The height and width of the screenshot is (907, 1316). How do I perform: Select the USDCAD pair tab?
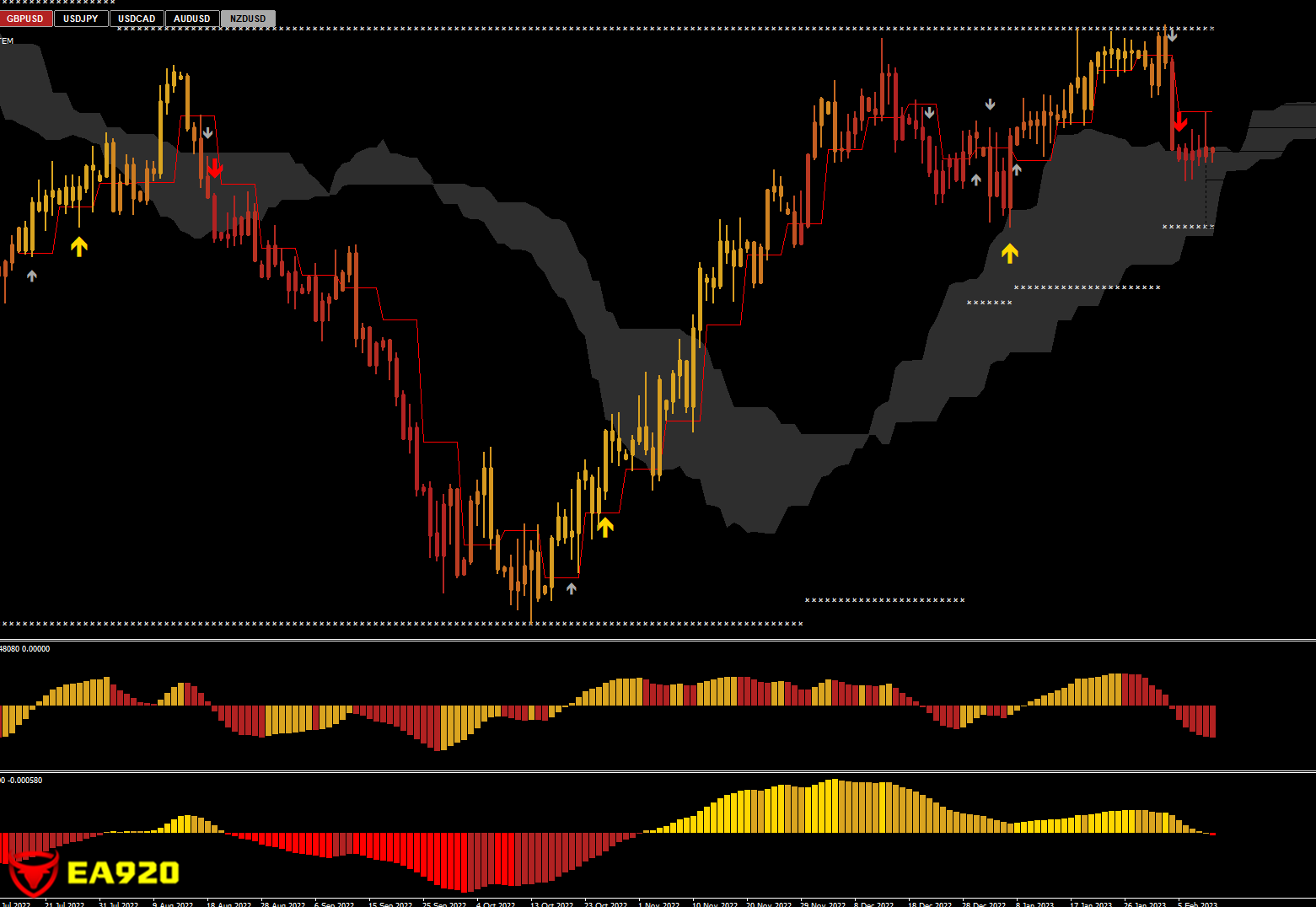[137, 19]
